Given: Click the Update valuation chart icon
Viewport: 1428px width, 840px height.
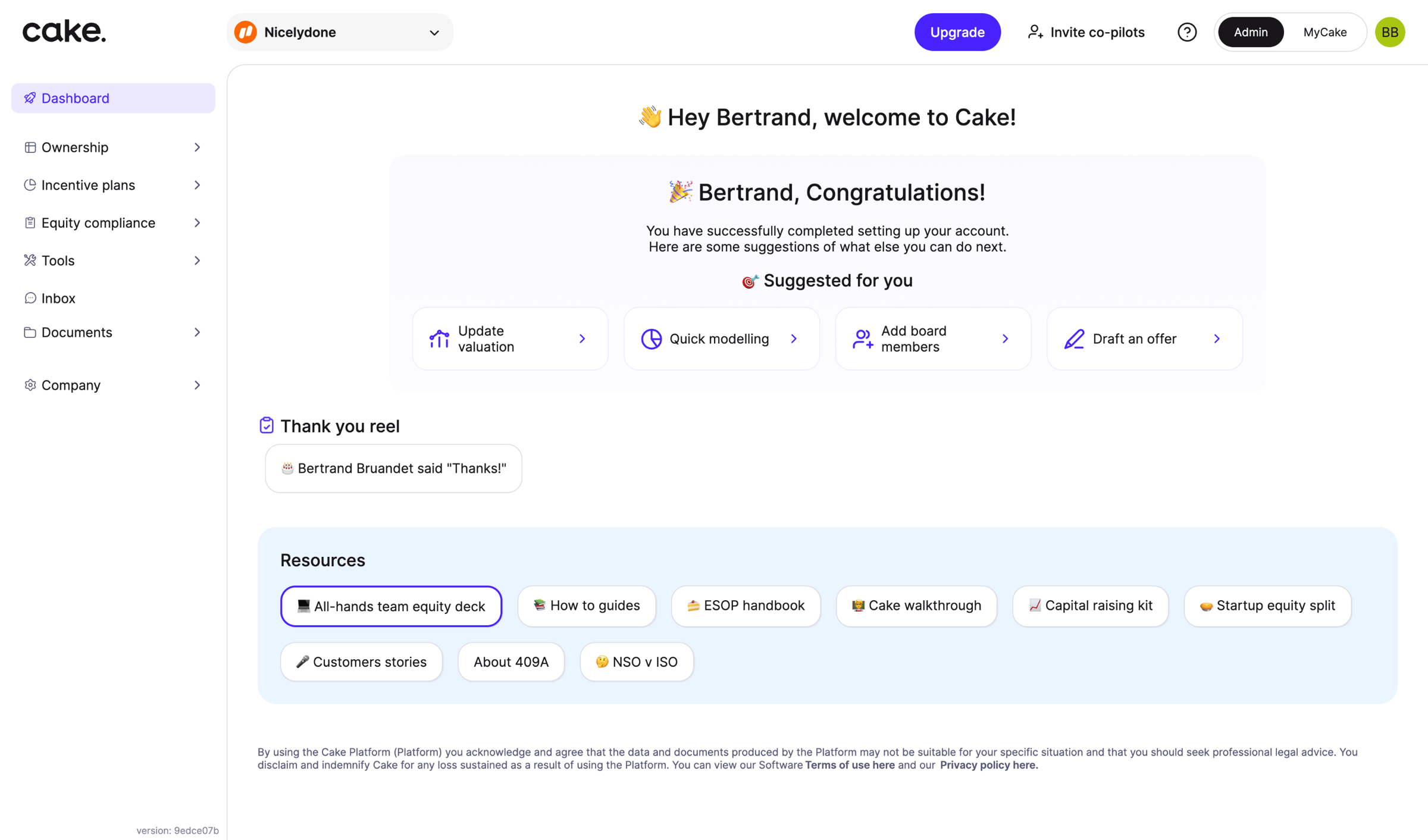Looking at the screenshot, I should (439, 339).
